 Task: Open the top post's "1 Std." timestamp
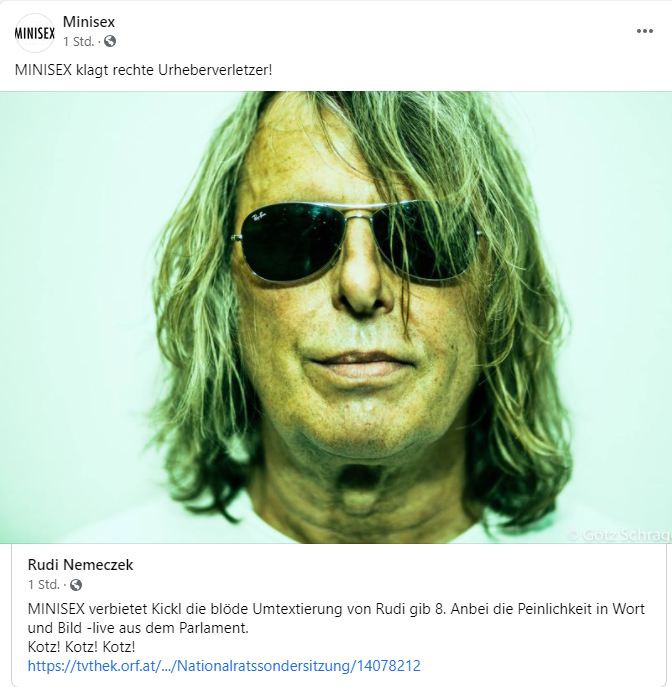pos(78,42)
